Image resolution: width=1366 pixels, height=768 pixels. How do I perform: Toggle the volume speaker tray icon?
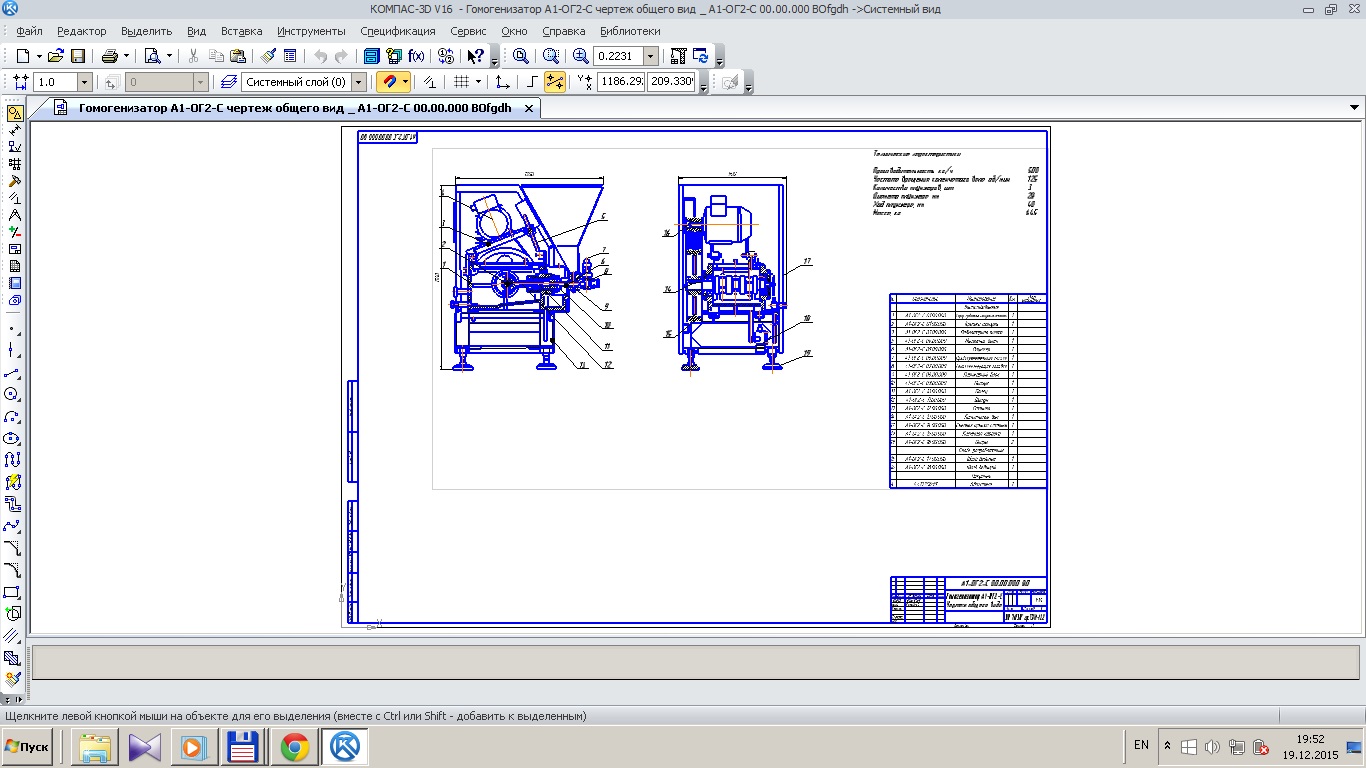coord(1212,747)
